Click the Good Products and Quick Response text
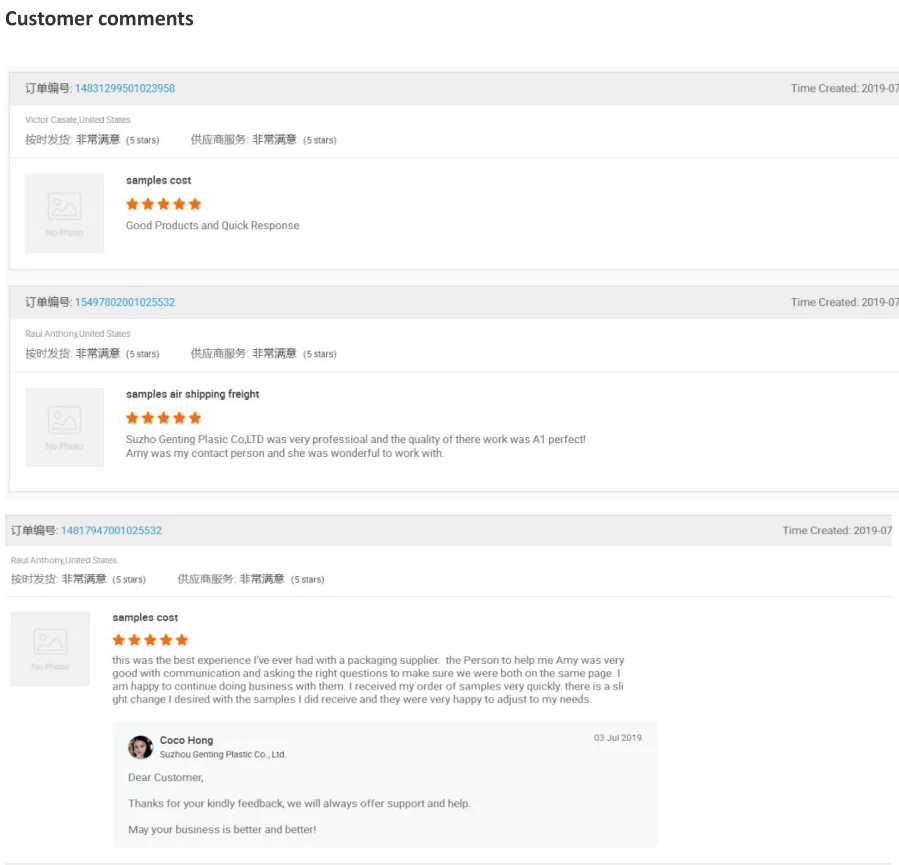 (212, 226)
